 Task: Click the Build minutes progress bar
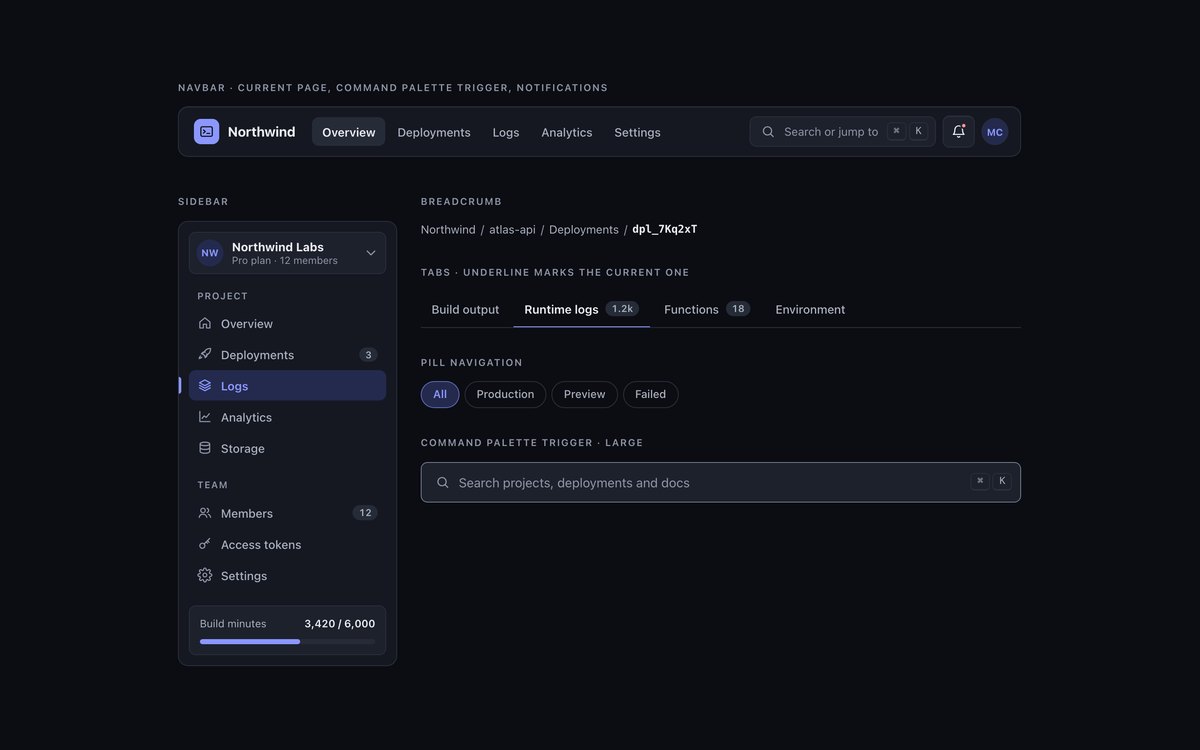pyautogui.click(x=287, y=642)
